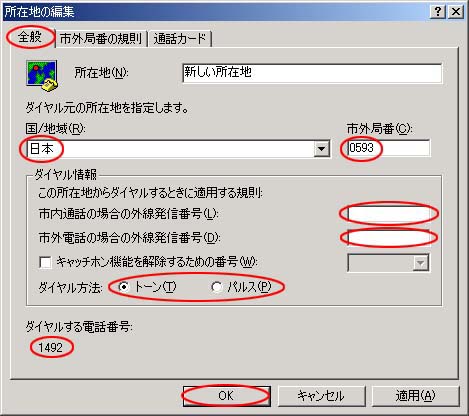The width and height of the screenshot is (469, 416).
Task: Click the question mark help icon
Action: point(438,12)
